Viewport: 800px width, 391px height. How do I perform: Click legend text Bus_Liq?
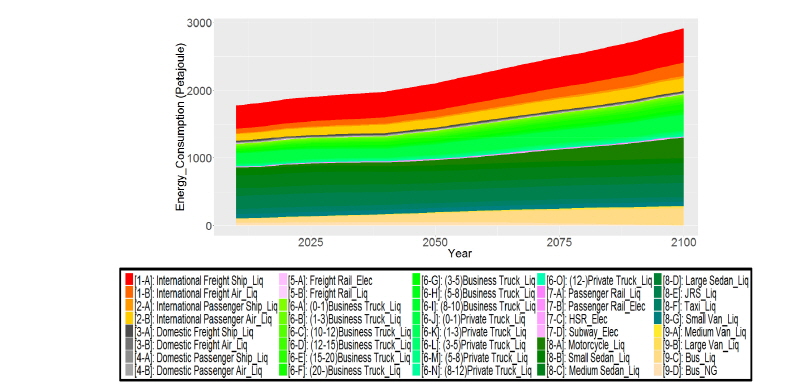(700, 357)
